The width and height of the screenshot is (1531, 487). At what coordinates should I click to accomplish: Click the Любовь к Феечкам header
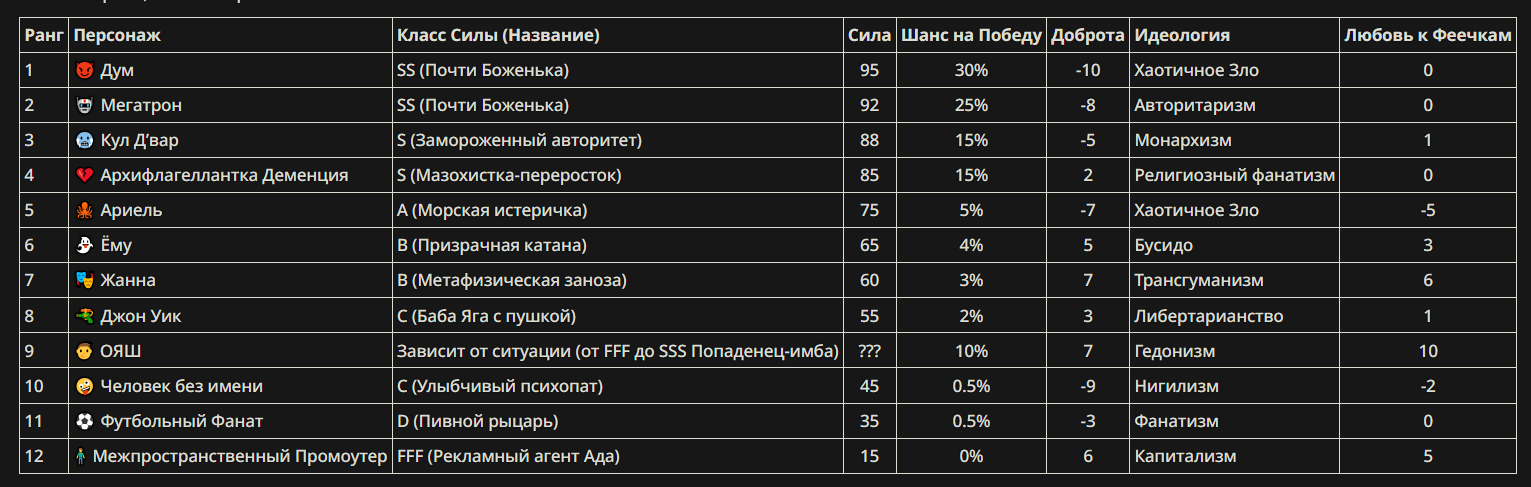1428,35
